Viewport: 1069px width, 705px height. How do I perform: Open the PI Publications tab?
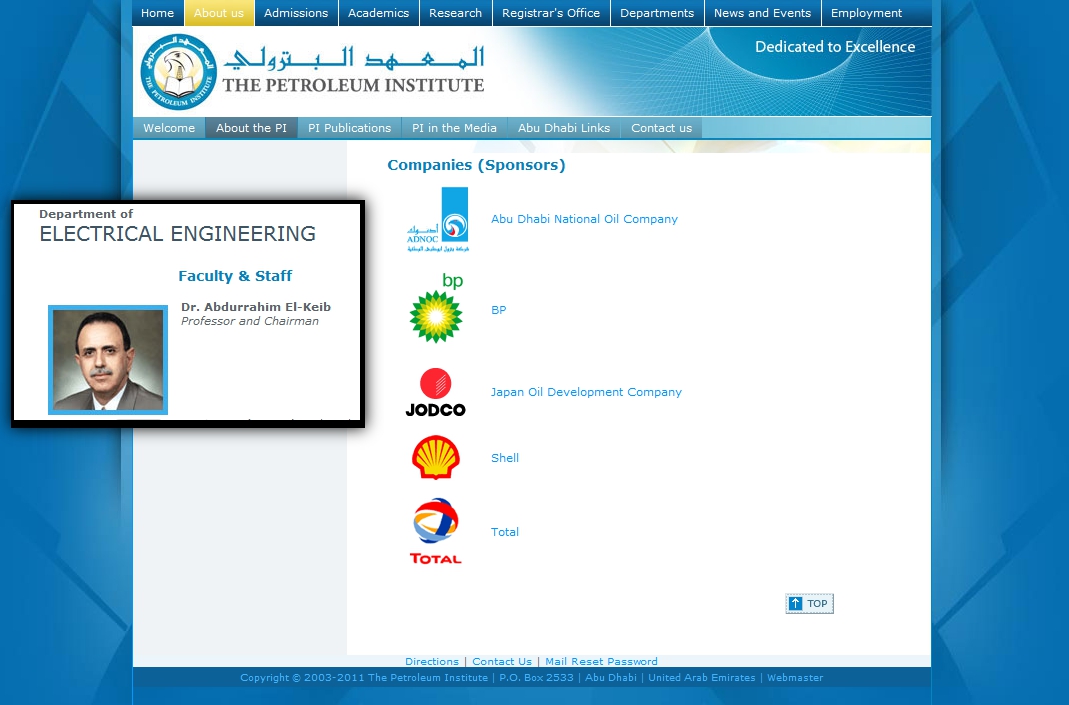[350, 128]
